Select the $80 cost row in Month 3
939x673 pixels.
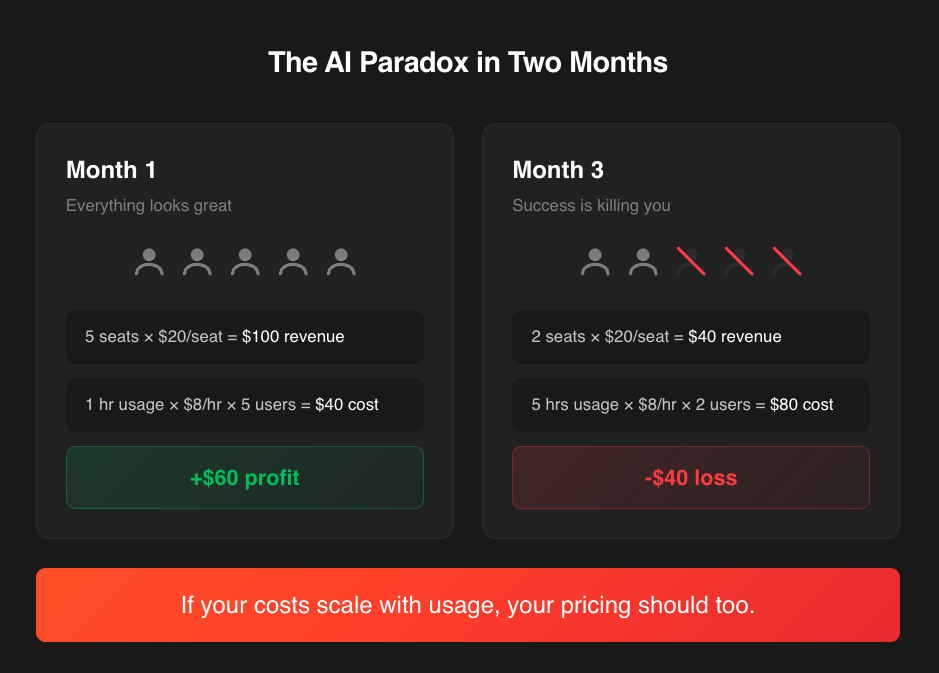[691, 405]
